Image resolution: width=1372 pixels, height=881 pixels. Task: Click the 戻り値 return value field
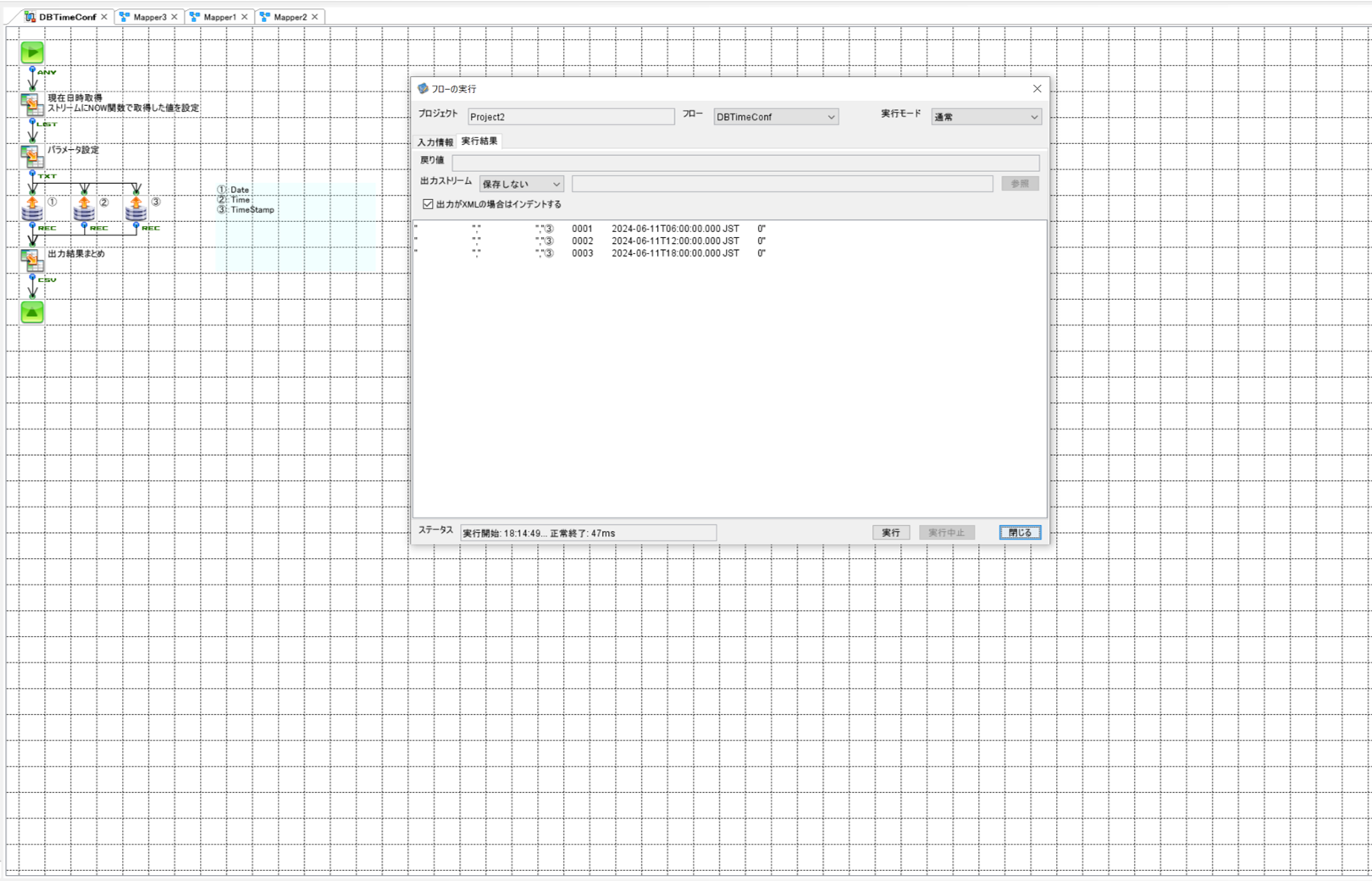[x=744, y=161]
